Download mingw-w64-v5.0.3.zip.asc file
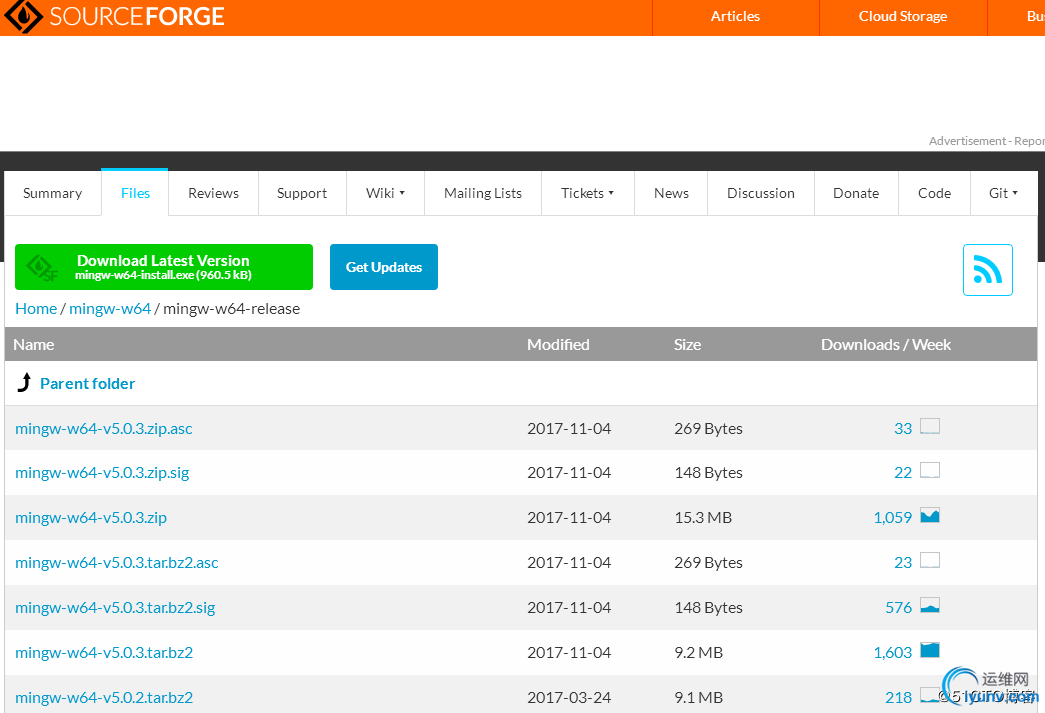Viewport: 1045px width, 713px height. (104, 428)
